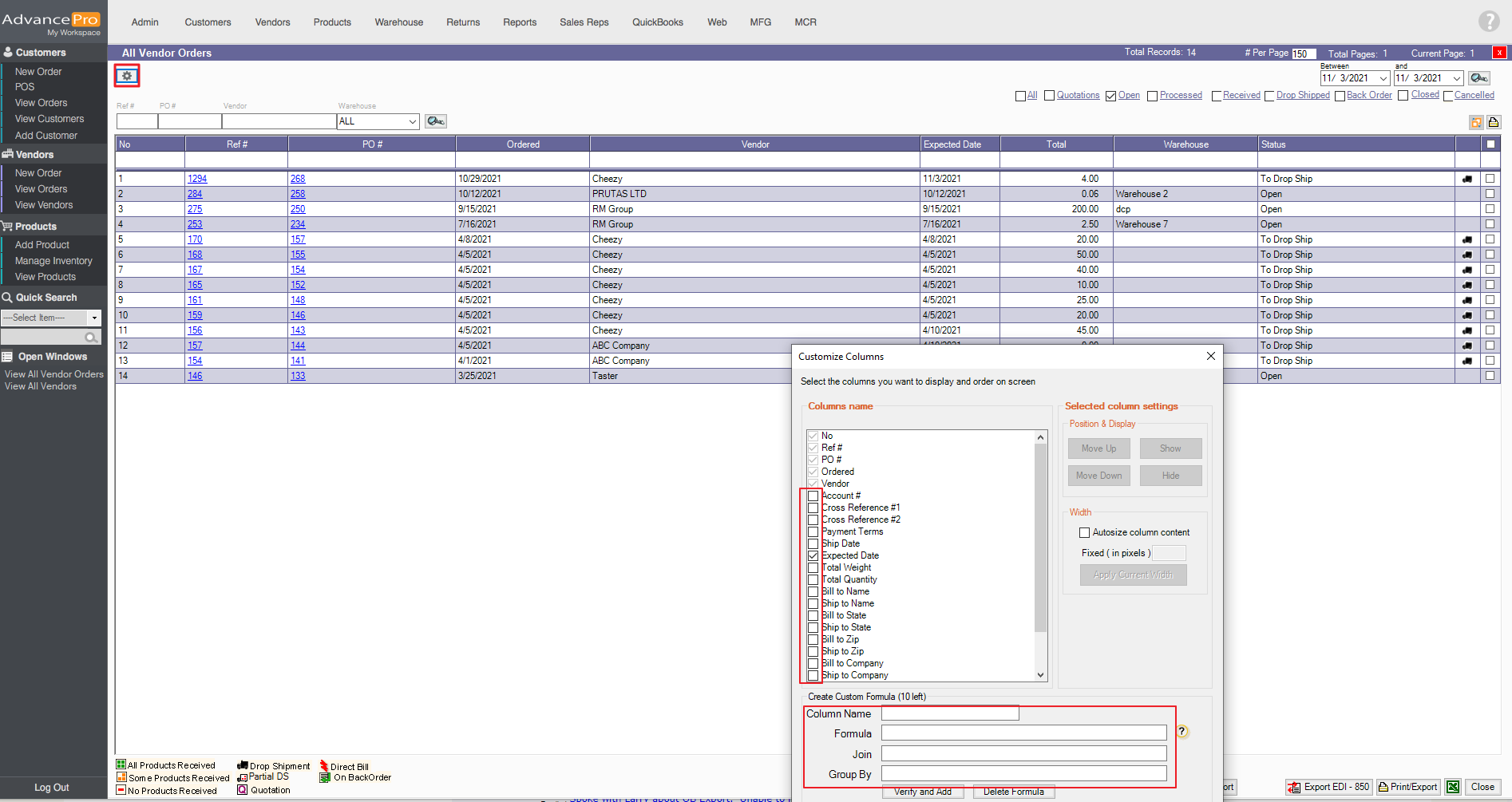Tick Autosize column content checkbox

tap(1084, 532)
